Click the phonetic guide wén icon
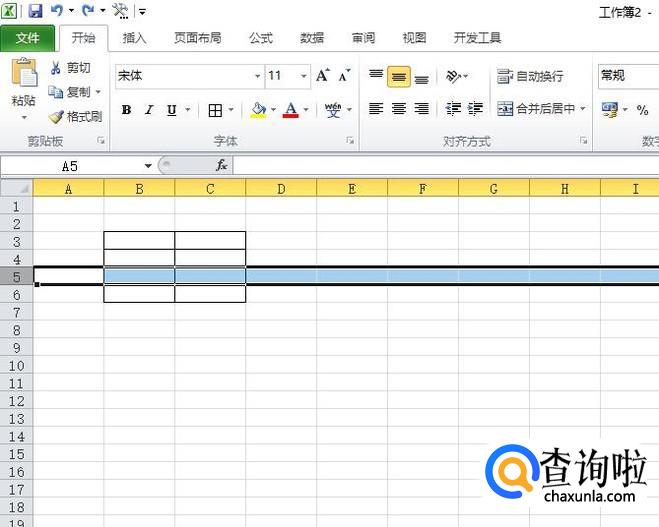Viewport: 659px width, 527px height. point(333,110)
